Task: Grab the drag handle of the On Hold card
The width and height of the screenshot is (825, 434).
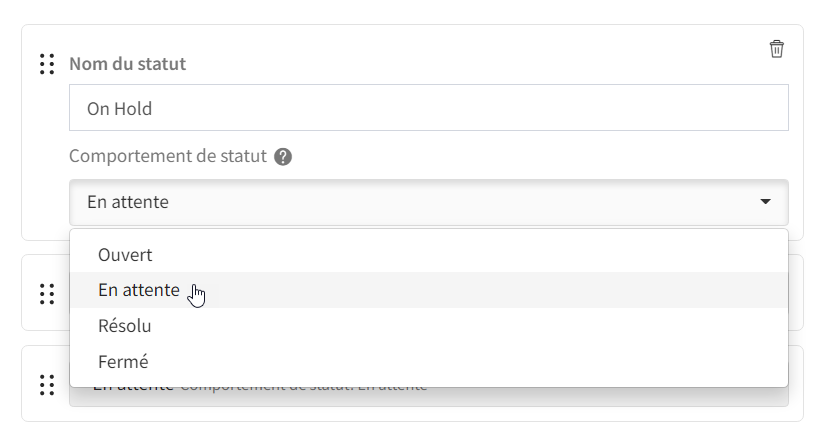Action: 47,64
